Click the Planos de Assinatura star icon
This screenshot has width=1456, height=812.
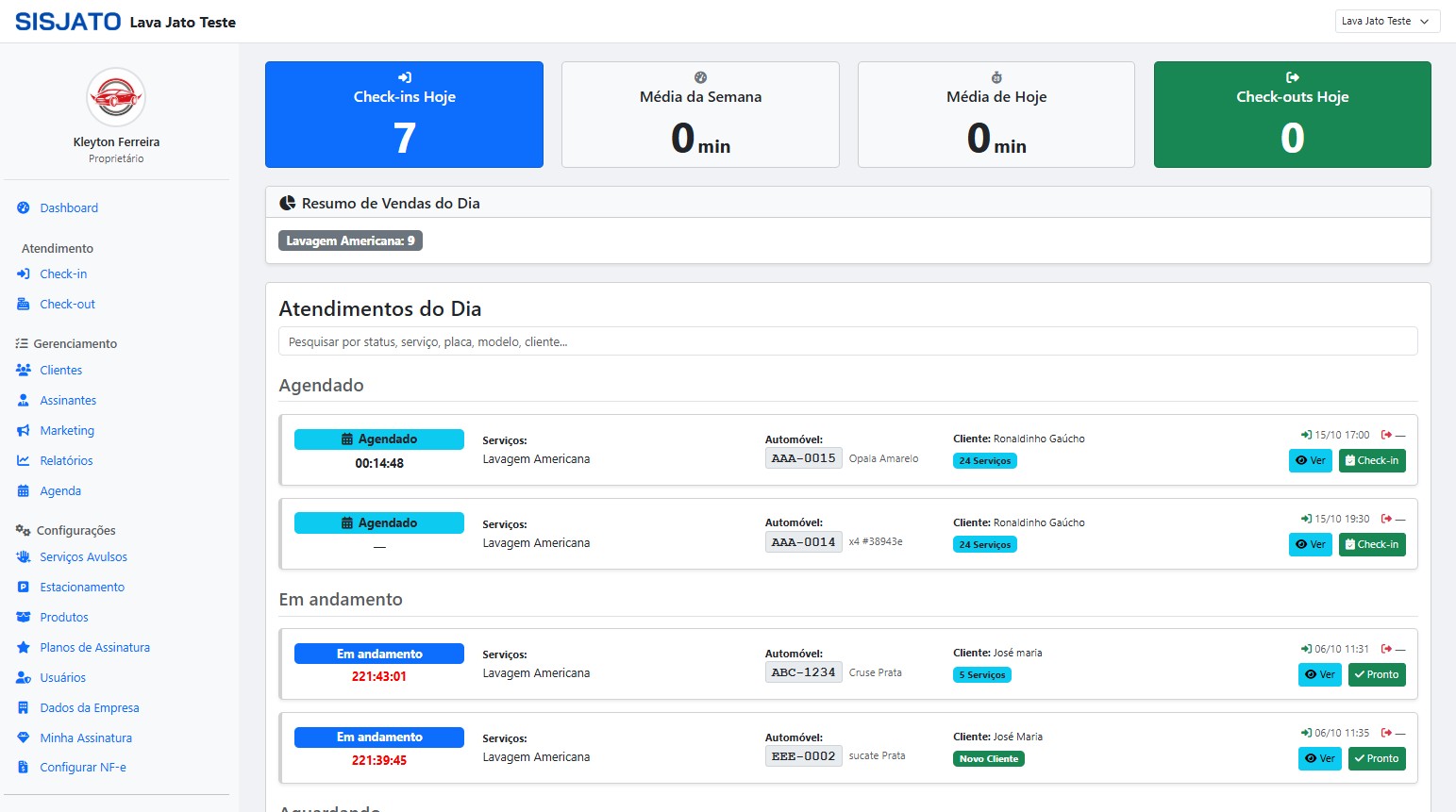click(24, 648)
